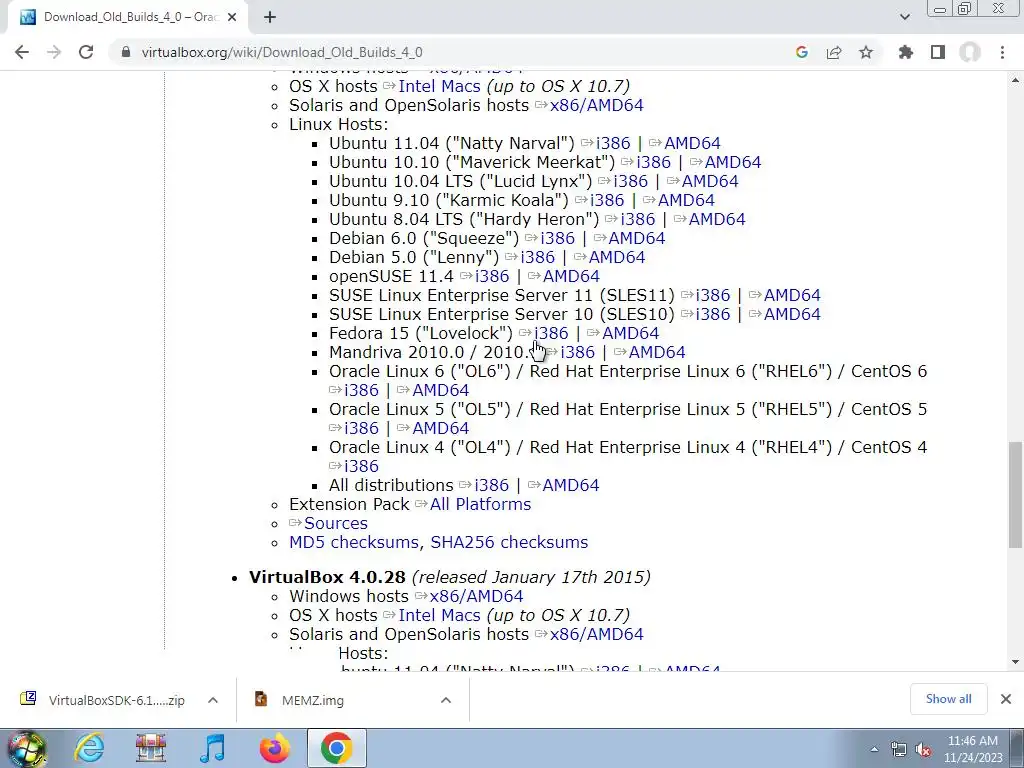Download All distributions AMD64 installer
The image size is (1024, 768).
coord(570,485)
